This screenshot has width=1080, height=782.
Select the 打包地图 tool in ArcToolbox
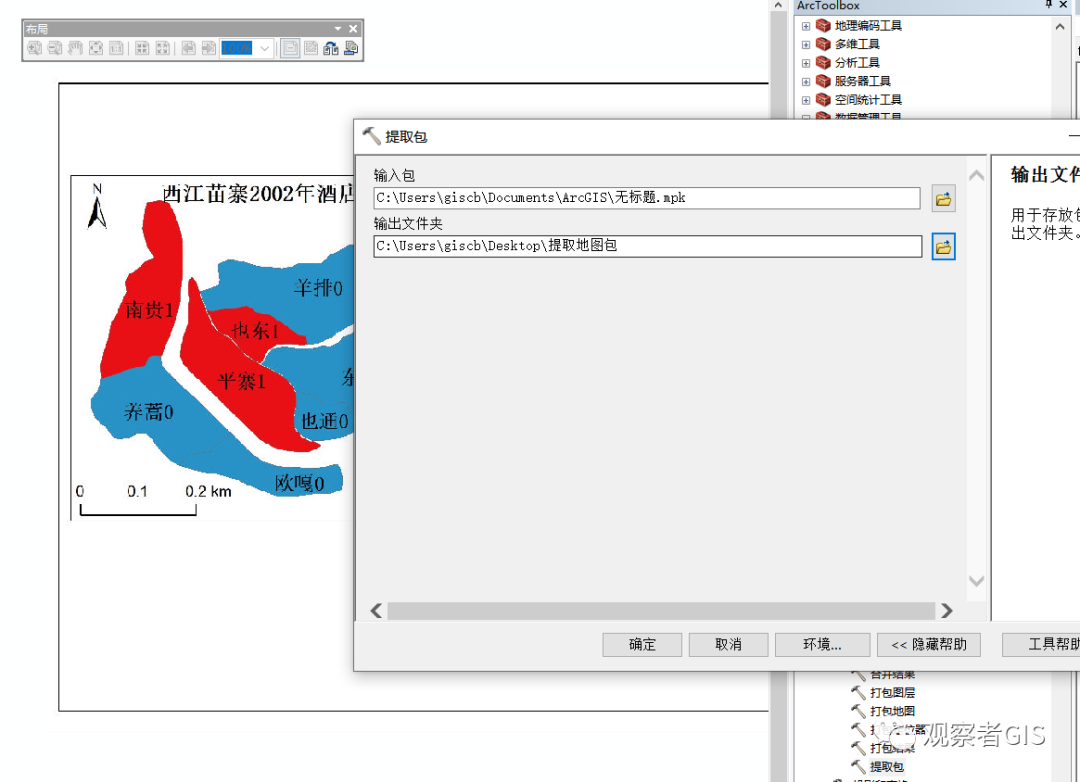click(892, 711)
